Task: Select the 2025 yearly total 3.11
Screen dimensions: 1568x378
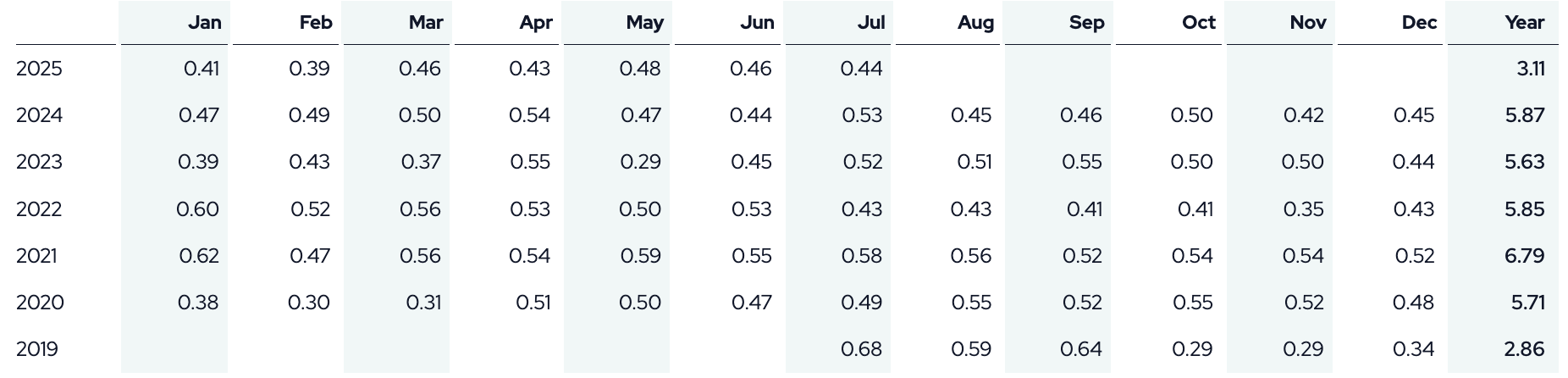Action: [x=1531, y=69]
